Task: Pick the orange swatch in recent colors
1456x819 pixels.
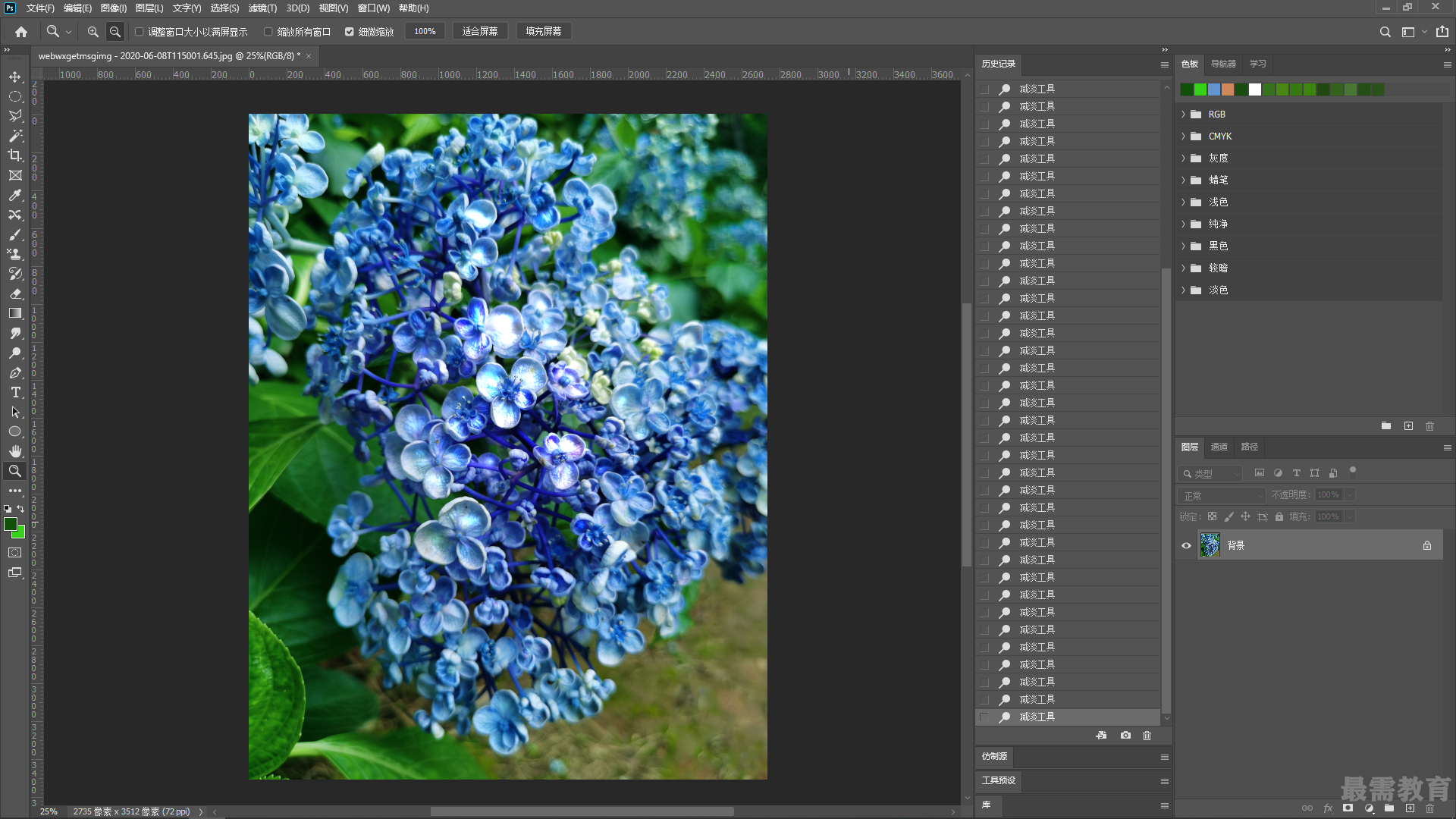Action: point(1228,89)
